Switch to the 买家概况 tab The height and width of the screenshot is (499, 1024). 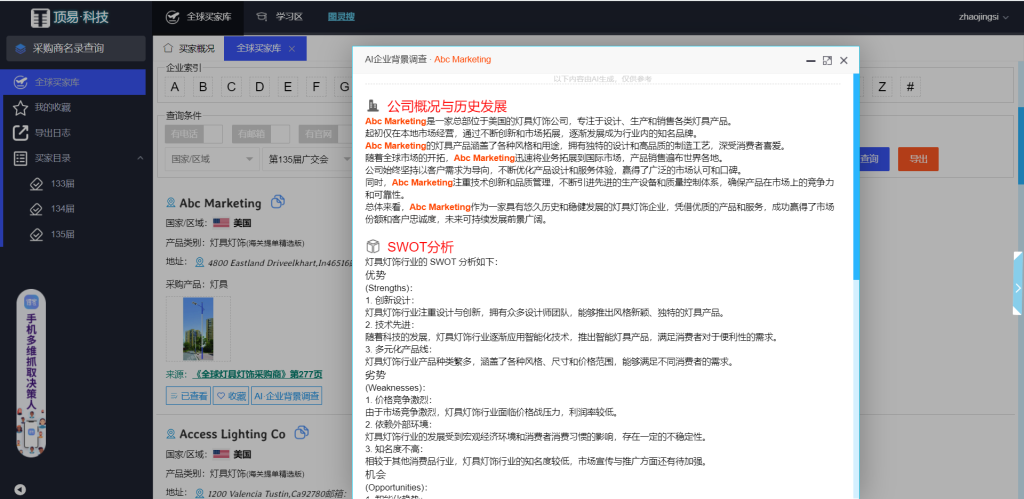(x=188, y=48)
